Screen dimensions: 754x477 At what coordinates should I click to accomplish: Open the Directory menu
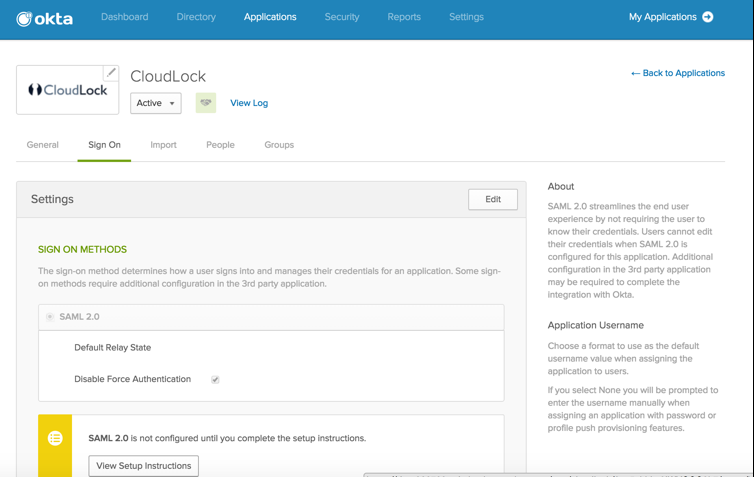click(196, 17)
